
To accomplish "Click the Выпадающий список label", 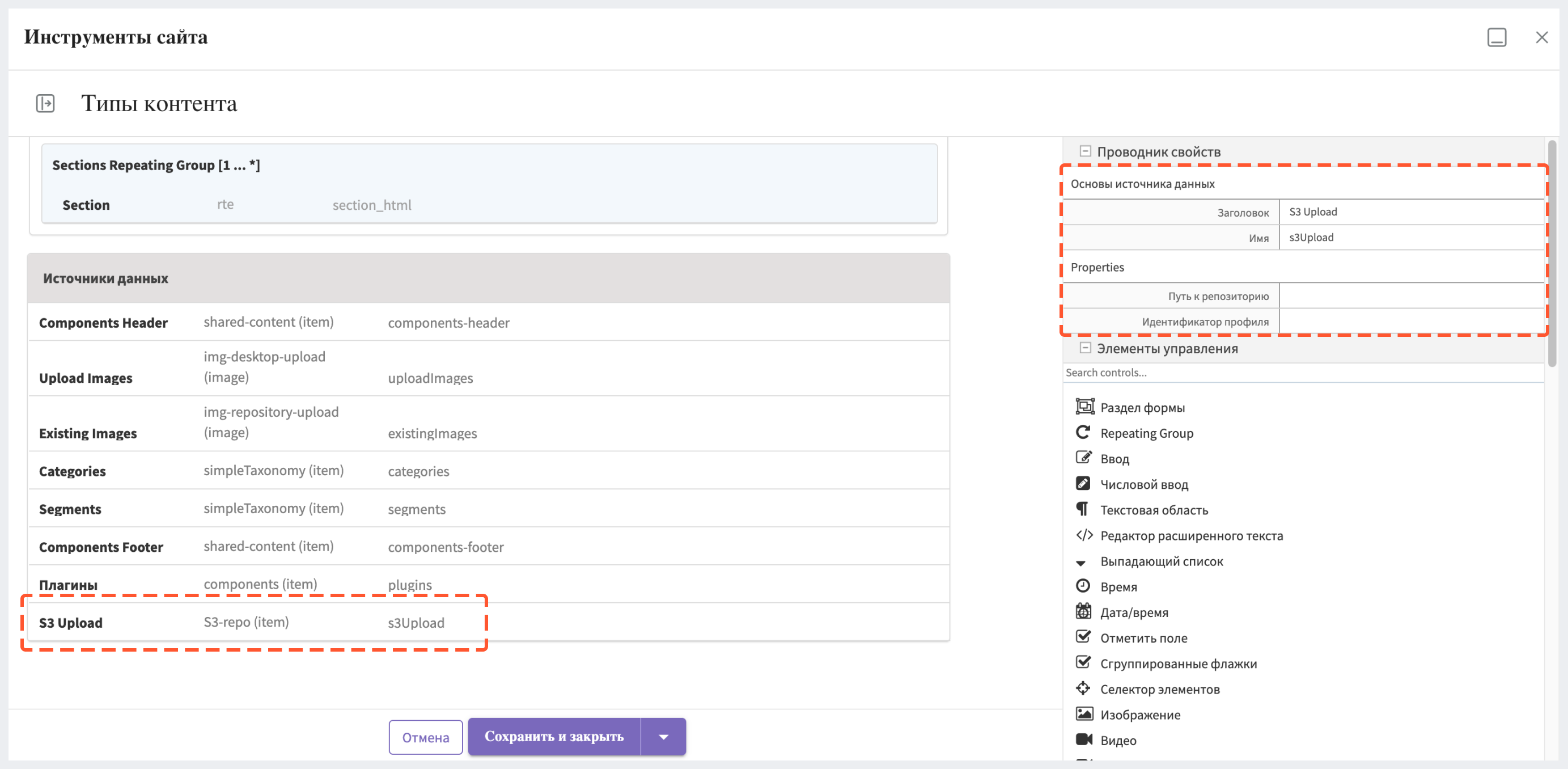I will tap(1162, 561).
